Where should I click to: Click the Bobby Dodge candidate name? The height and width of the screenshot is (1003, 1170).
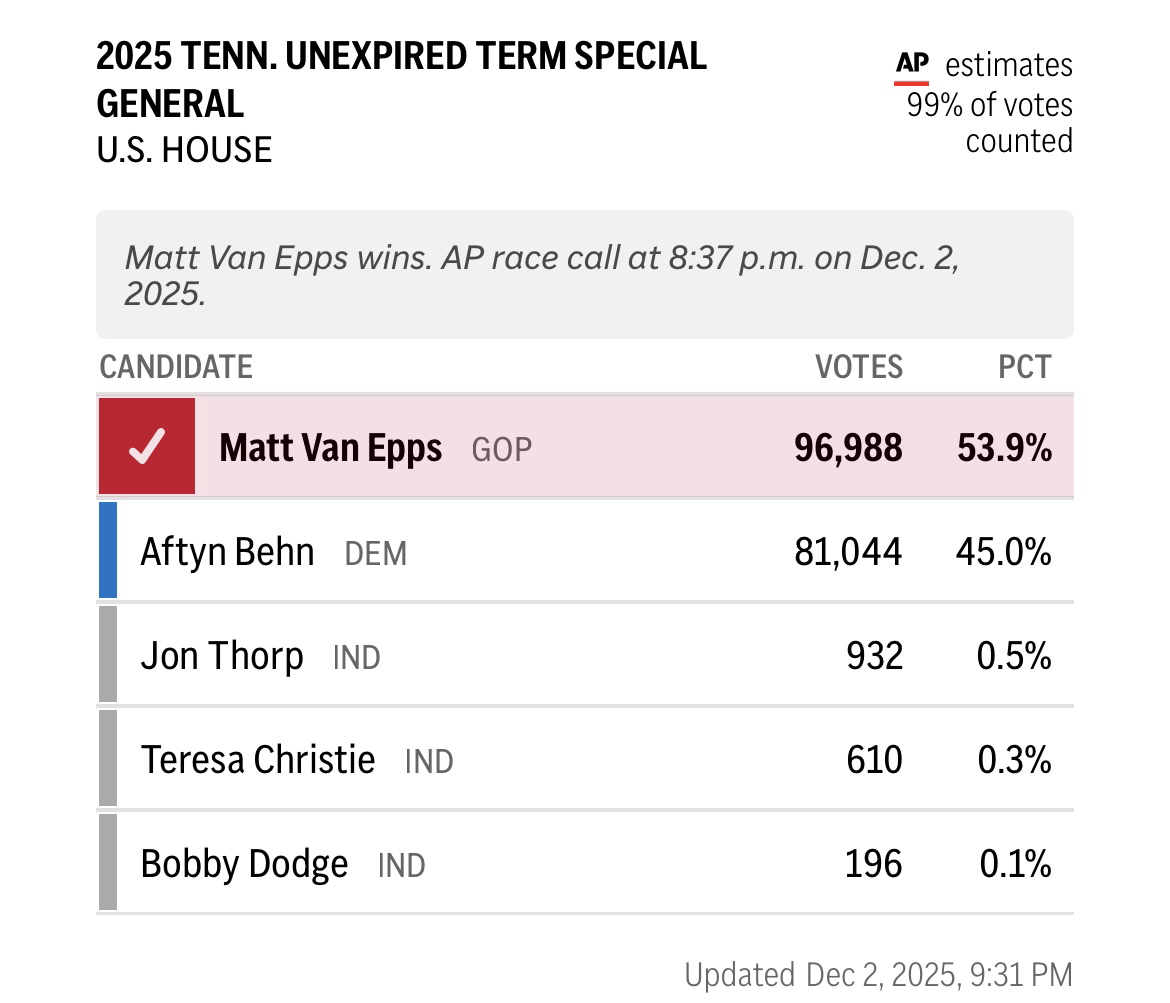coord(244,864)
